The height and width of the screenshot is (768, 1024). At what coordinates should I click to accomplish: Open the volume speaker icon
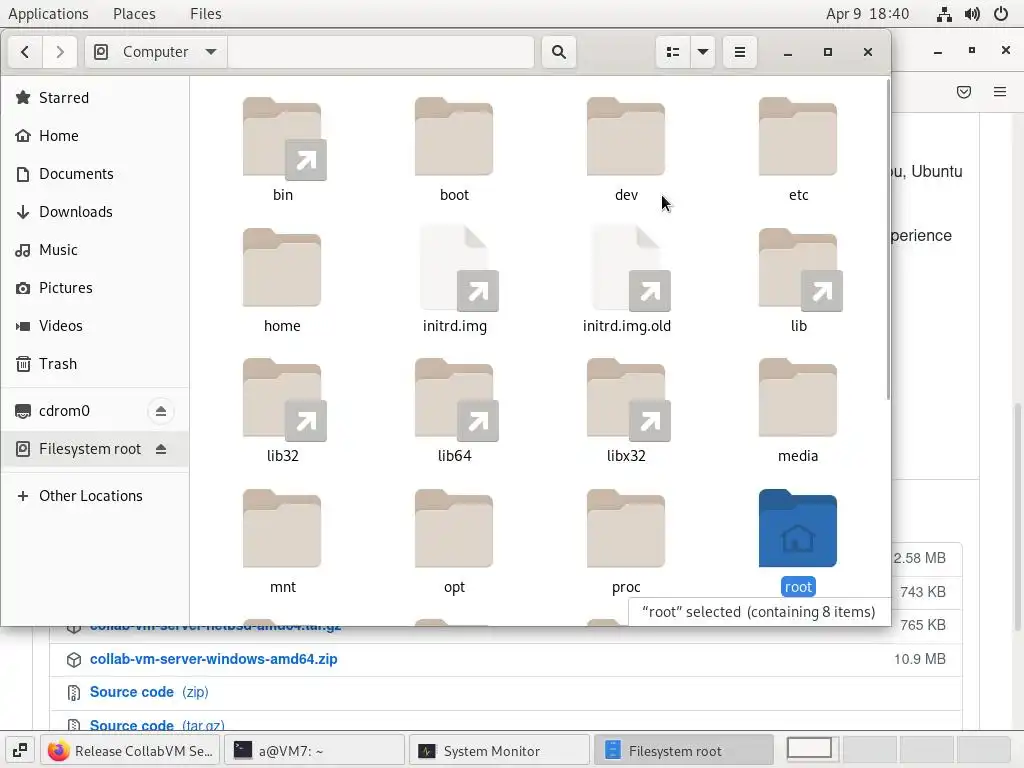pos(972,14)
